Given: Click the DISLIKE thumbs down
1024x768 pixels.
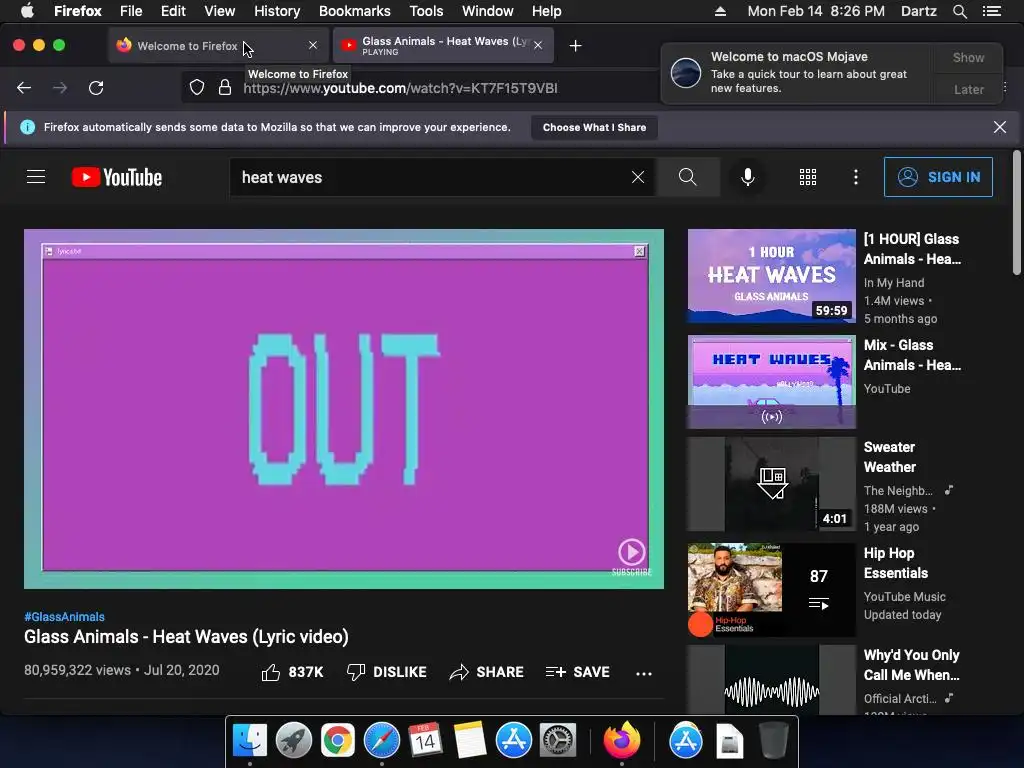Looking at the screenshot, I should pyautogui.click(x=387, y=672).
